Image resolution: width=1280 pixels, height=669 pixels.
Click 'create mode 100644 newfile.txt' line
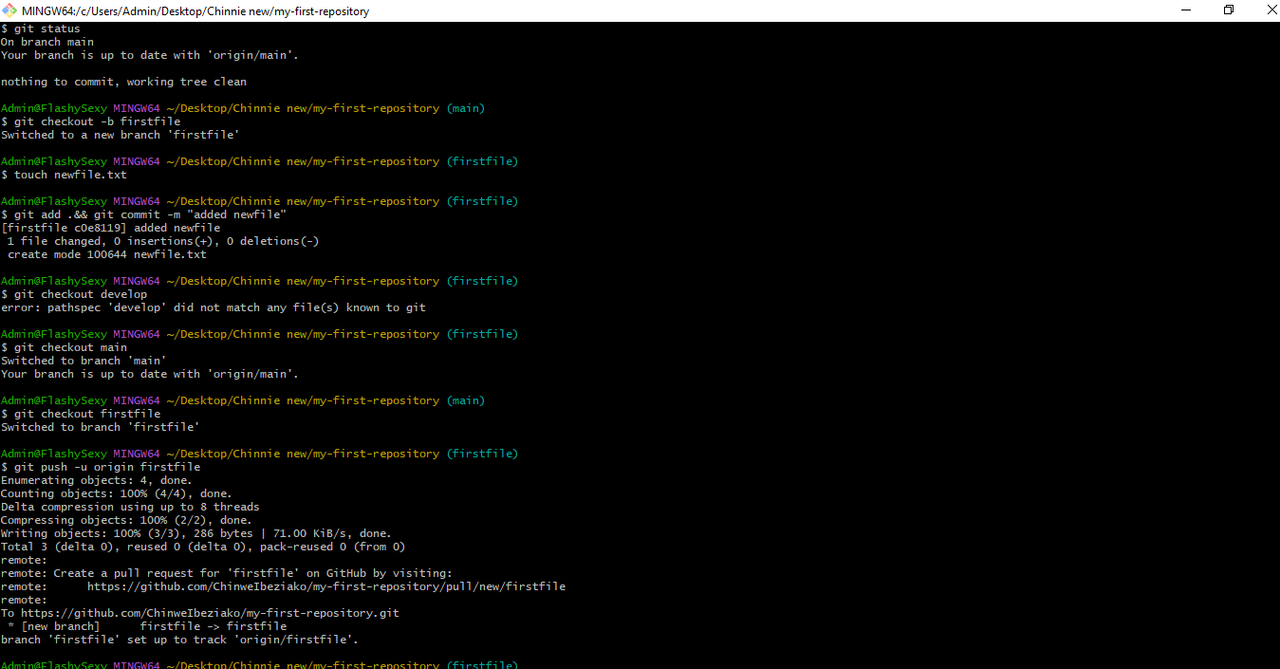[107, 254]
